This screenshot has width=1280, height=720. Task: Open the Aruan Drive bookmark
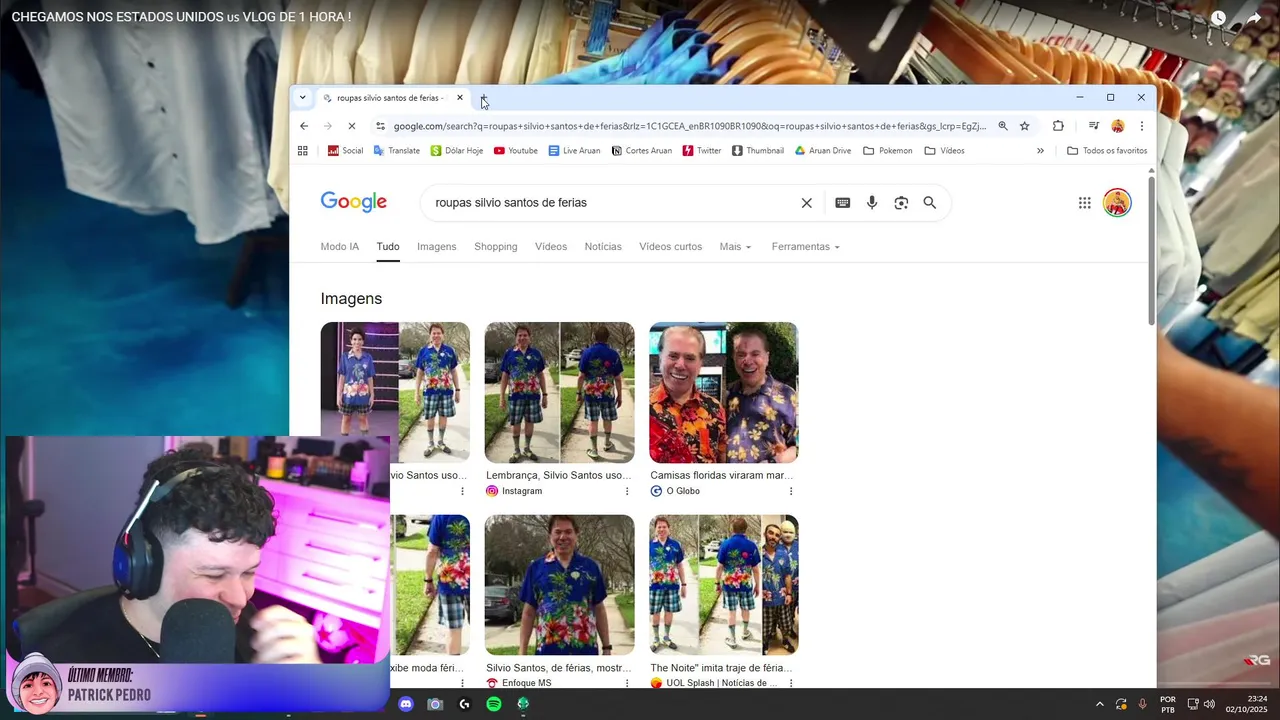tap(823, 151)
